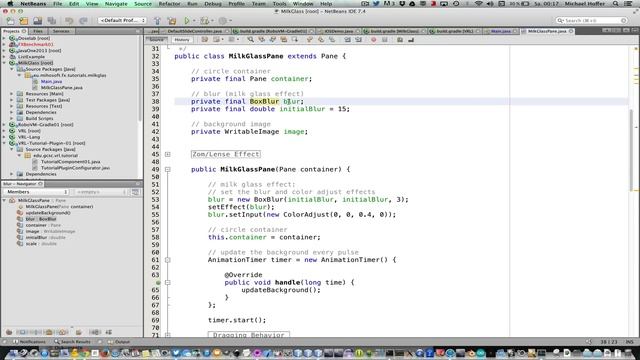This screenshot has height=360, width=640.
Task: Click the Uncomment icon in editor toolbar
Action: [x=411, y=40]
